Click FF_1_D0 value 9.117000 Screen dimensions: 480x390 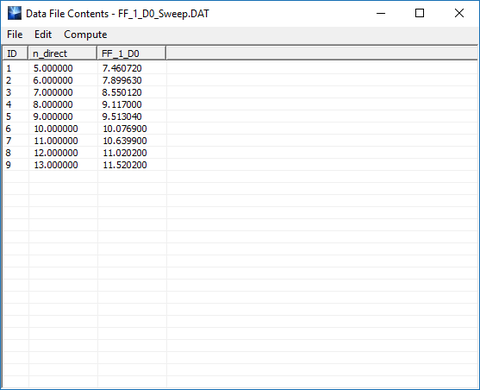pyautogui.click(x=122, y=104)
